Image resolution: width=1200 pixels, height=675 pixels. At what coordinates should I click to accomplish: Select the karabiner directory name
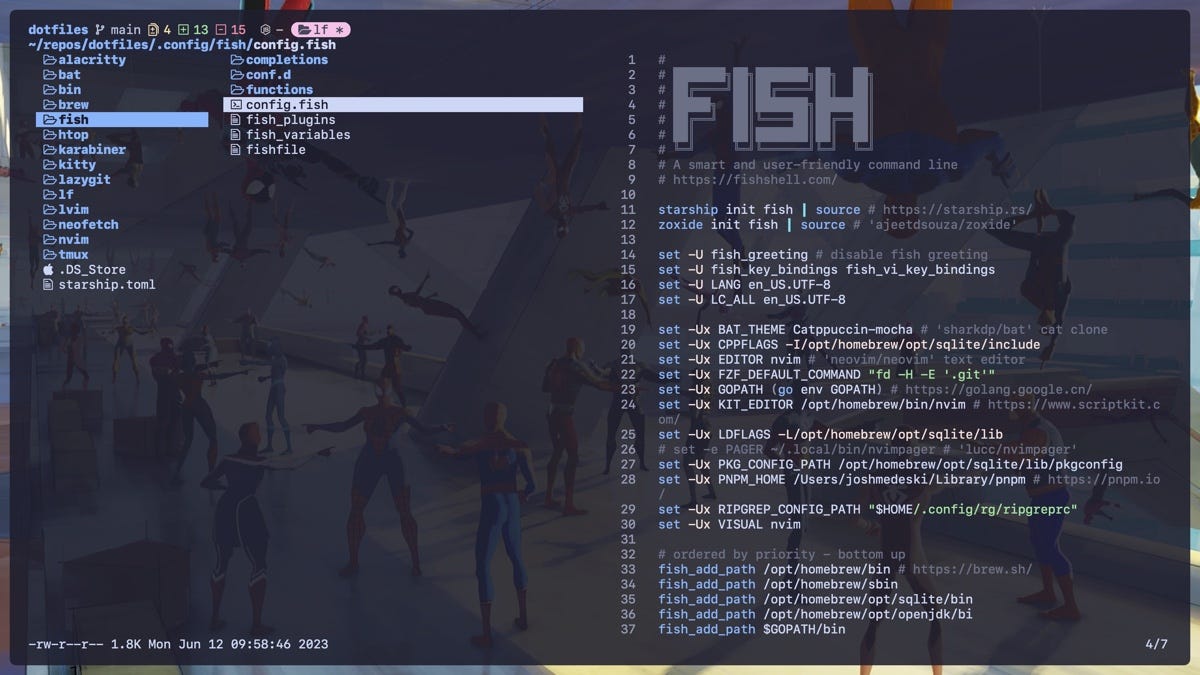[92, 150]
